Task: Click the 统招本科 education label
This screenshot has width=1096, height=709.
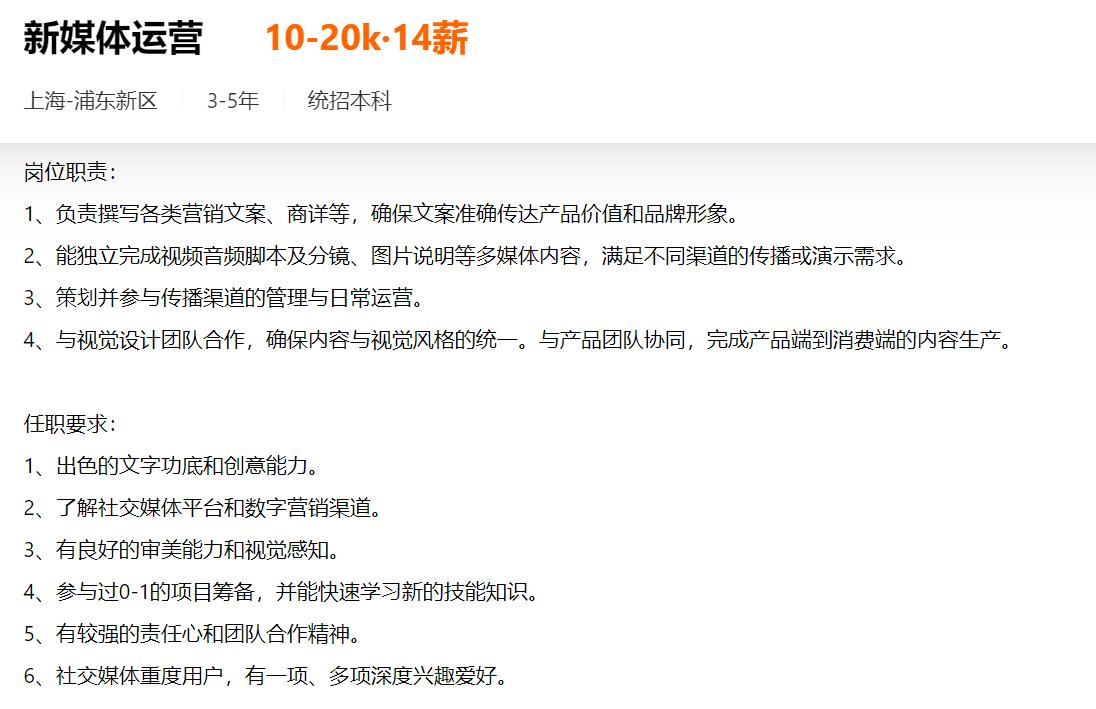Action: coord(349,101)
